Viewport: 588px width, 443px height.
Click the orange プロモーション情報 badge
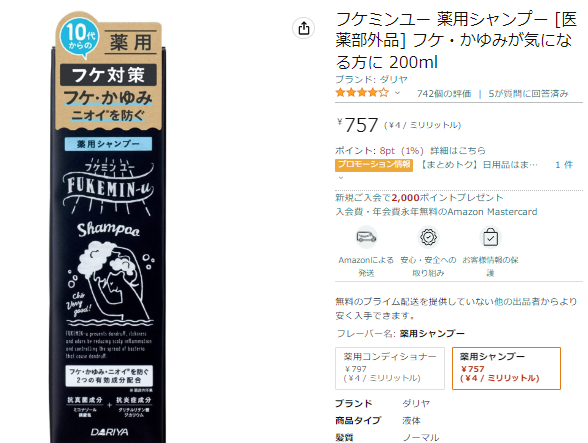[x=374, y=165]
